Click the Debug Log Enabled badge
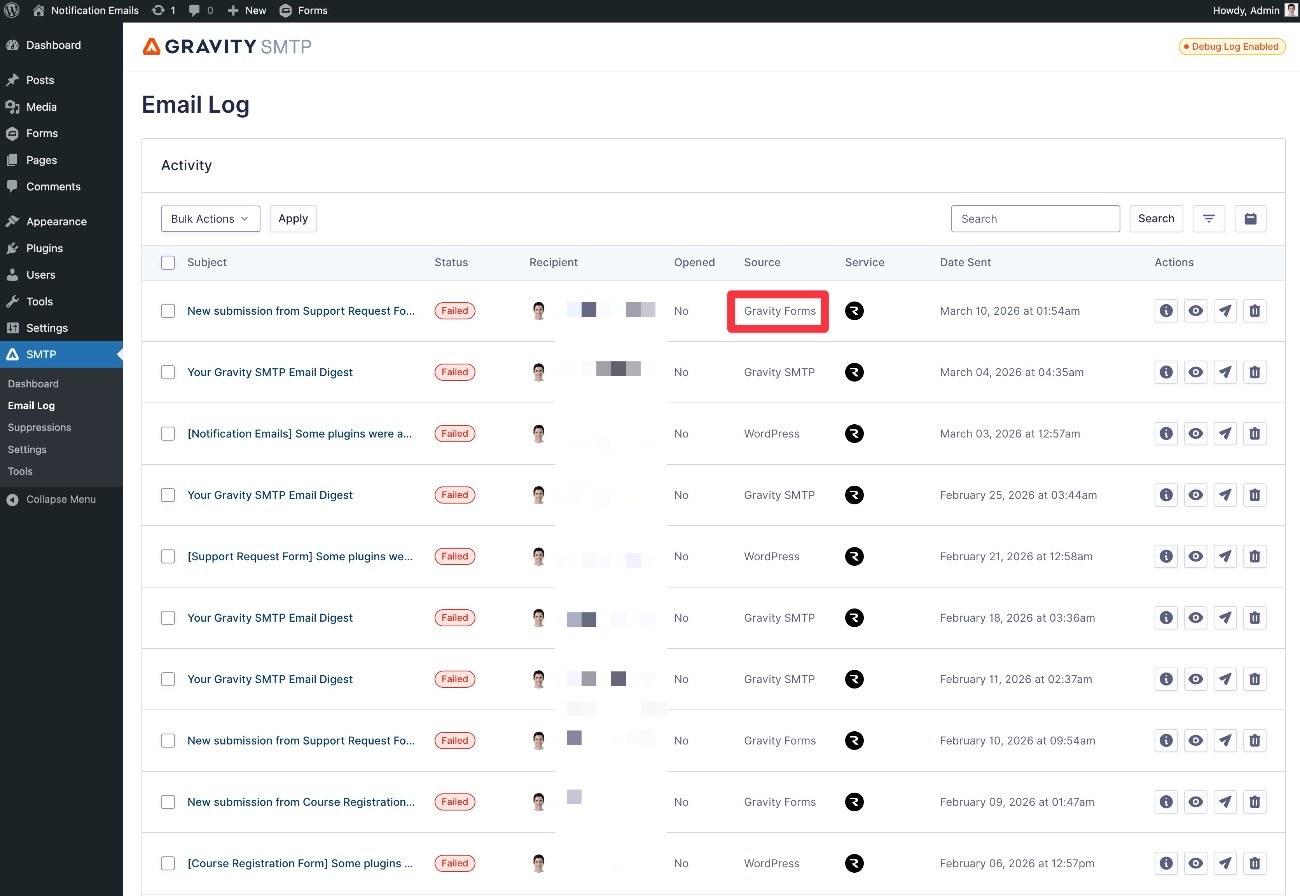This screenshot has height=896, width=1300. 1232,46
